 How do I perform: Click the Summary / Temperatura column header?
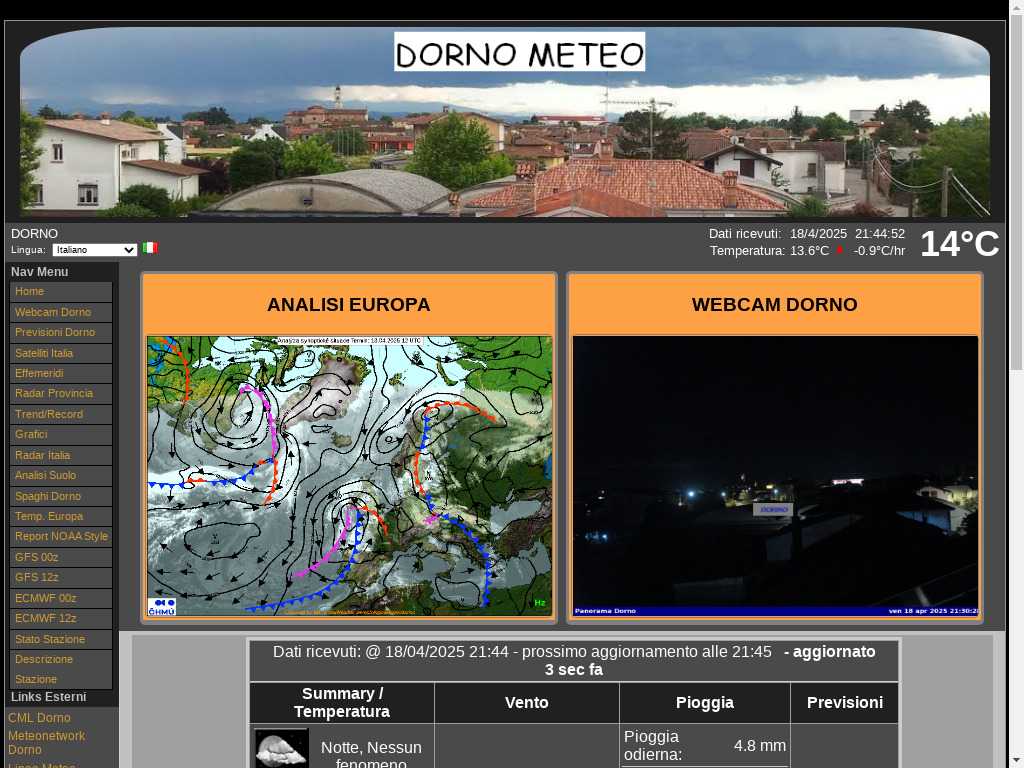click(342, 703)
